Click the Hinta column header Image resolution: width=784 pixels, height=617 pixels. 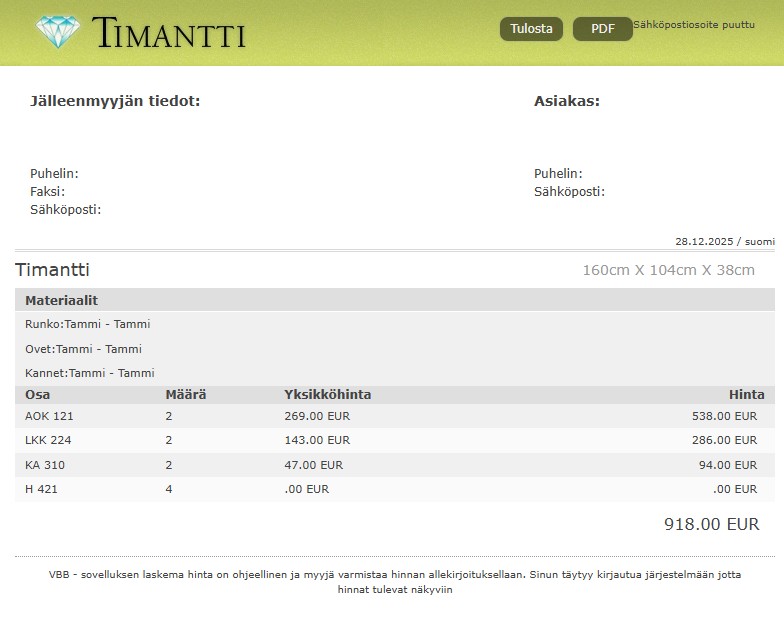point(746,395)
